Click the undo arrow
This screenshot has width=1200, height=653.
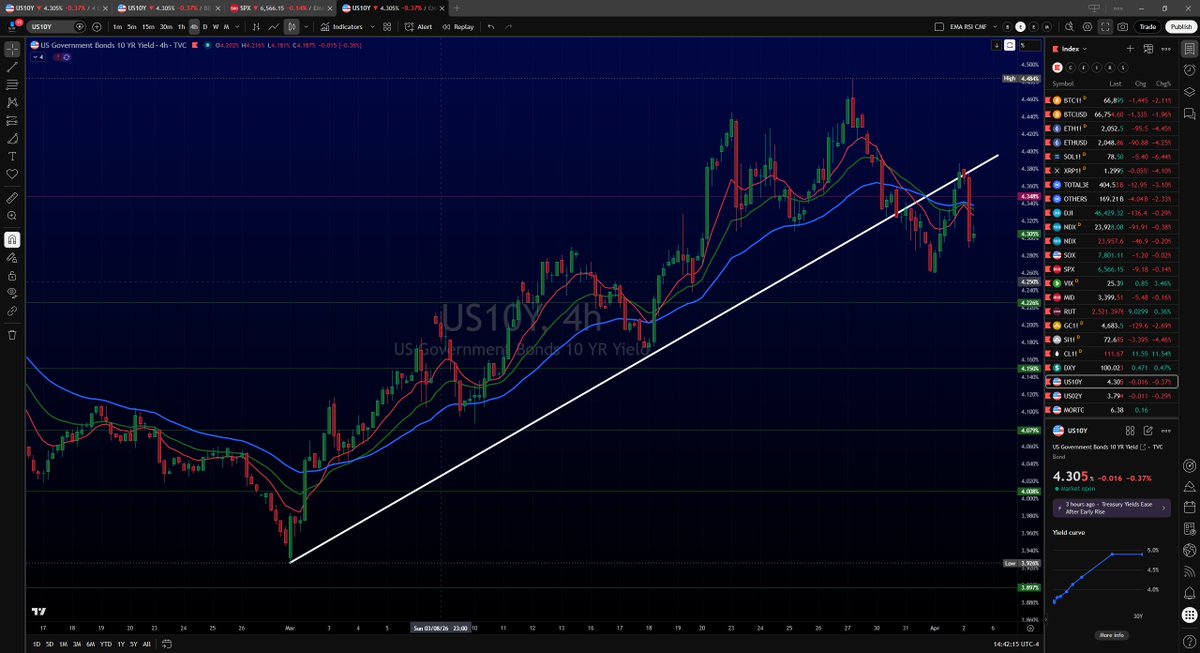tap(491, 27)
